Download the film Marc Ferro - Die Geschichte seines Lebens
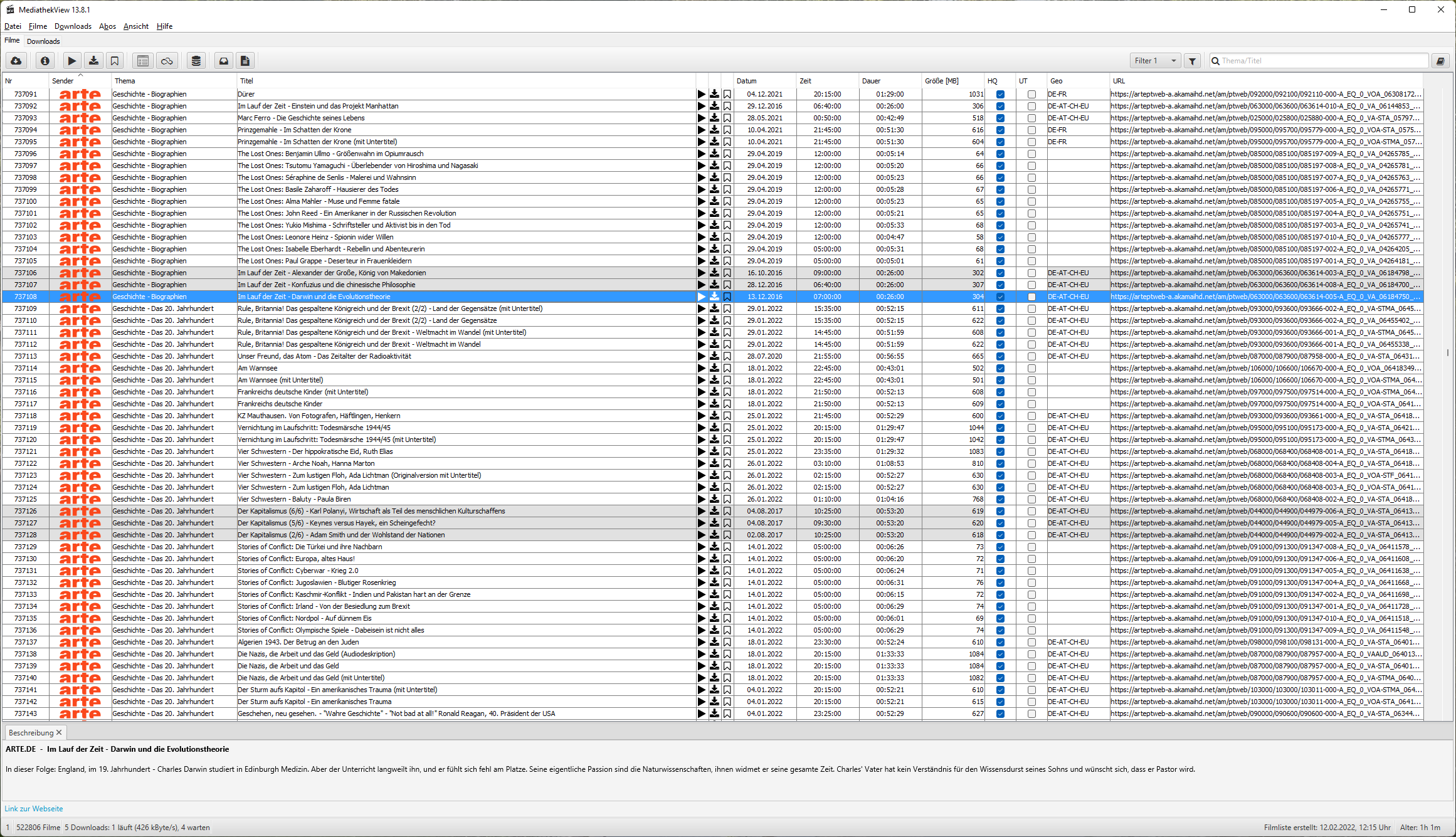The height and width of the screenshot is (837, 1456). coord(714,118)
